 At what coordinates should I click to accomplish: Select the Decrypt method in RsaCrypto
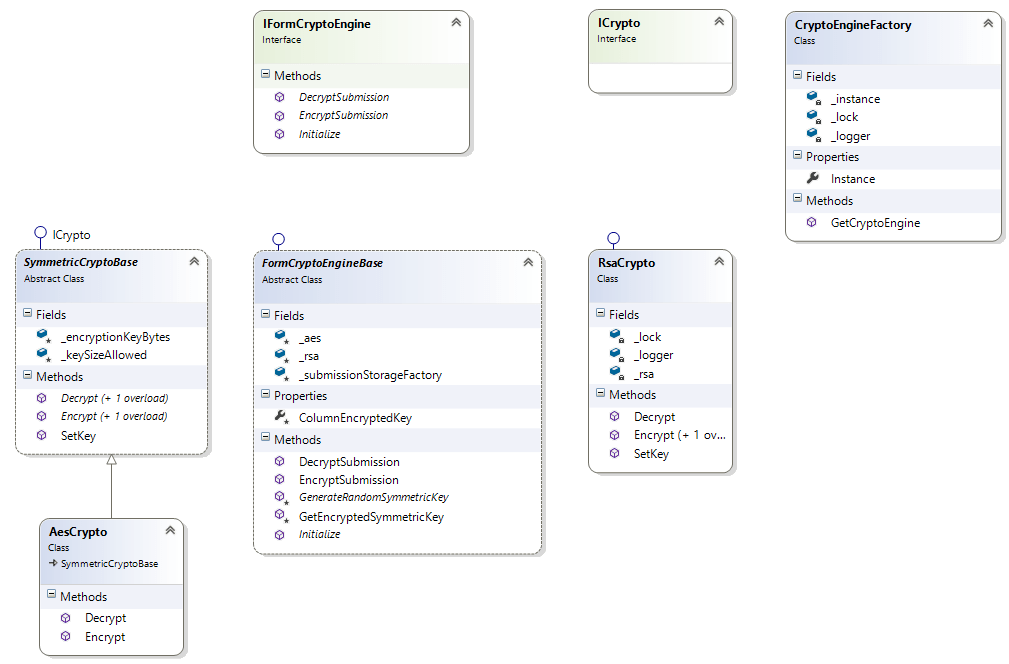[655, 416]
